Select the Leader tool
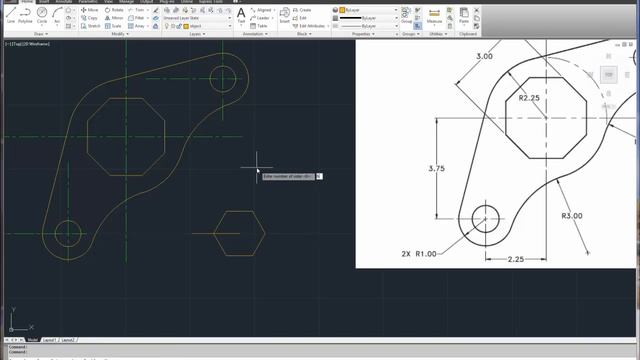 [x=260, y=18]
